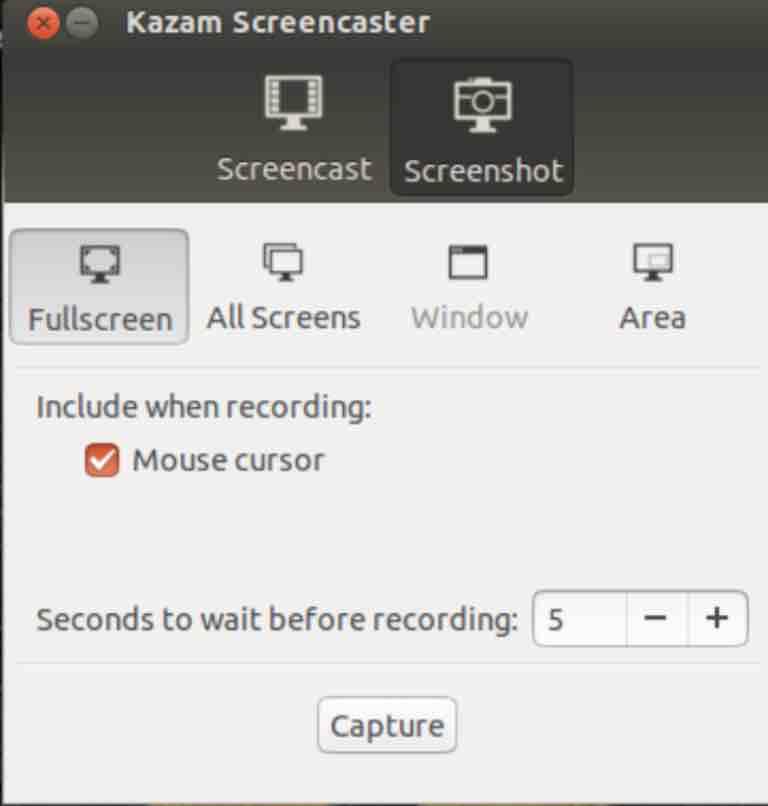Click the Mouse cursor label

tap(228, 460)
